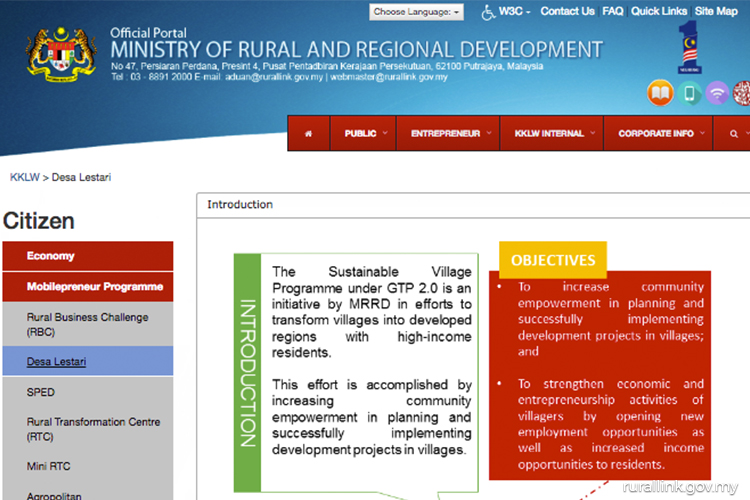Click the aduan@rurallink.gov.my email address
The height and width of the screenshot is (500, 750).
274,77
